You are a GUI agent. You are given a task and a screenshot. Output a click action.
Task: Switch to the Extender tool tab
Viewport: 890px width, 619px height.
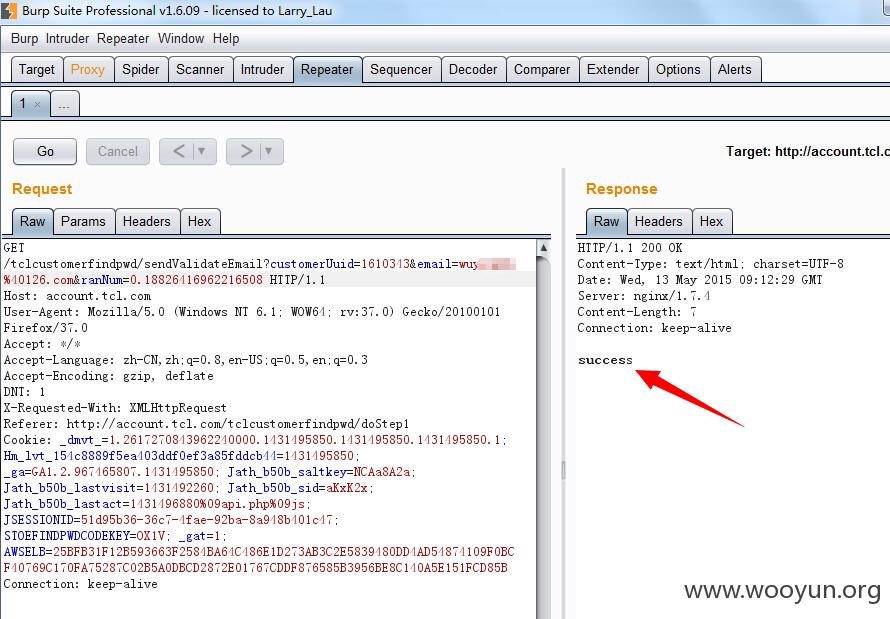[x=613, y=69]
